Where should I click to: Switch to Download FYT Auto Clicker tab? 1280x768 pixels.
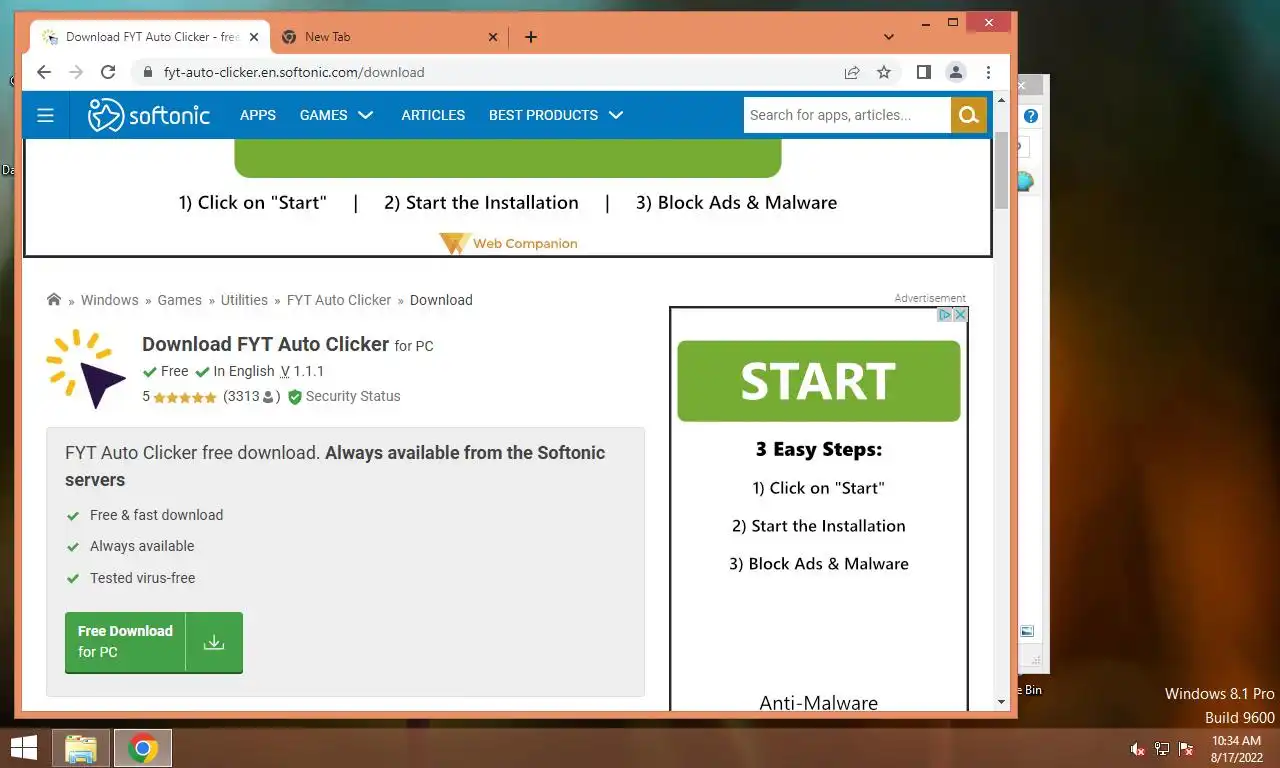coord(150,37)
